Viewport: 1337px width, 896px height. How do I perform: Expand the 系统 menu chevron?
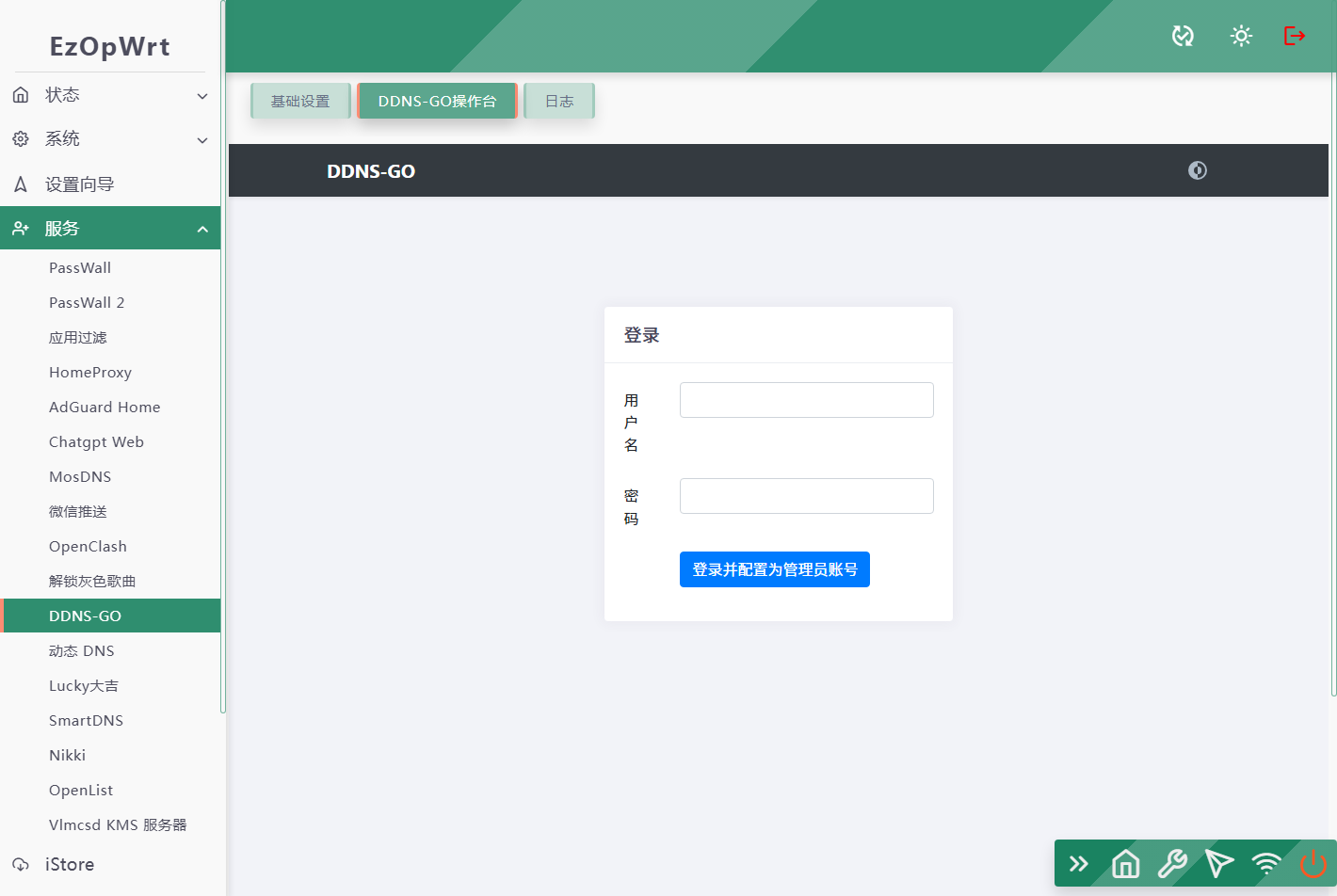coord(202,140)
